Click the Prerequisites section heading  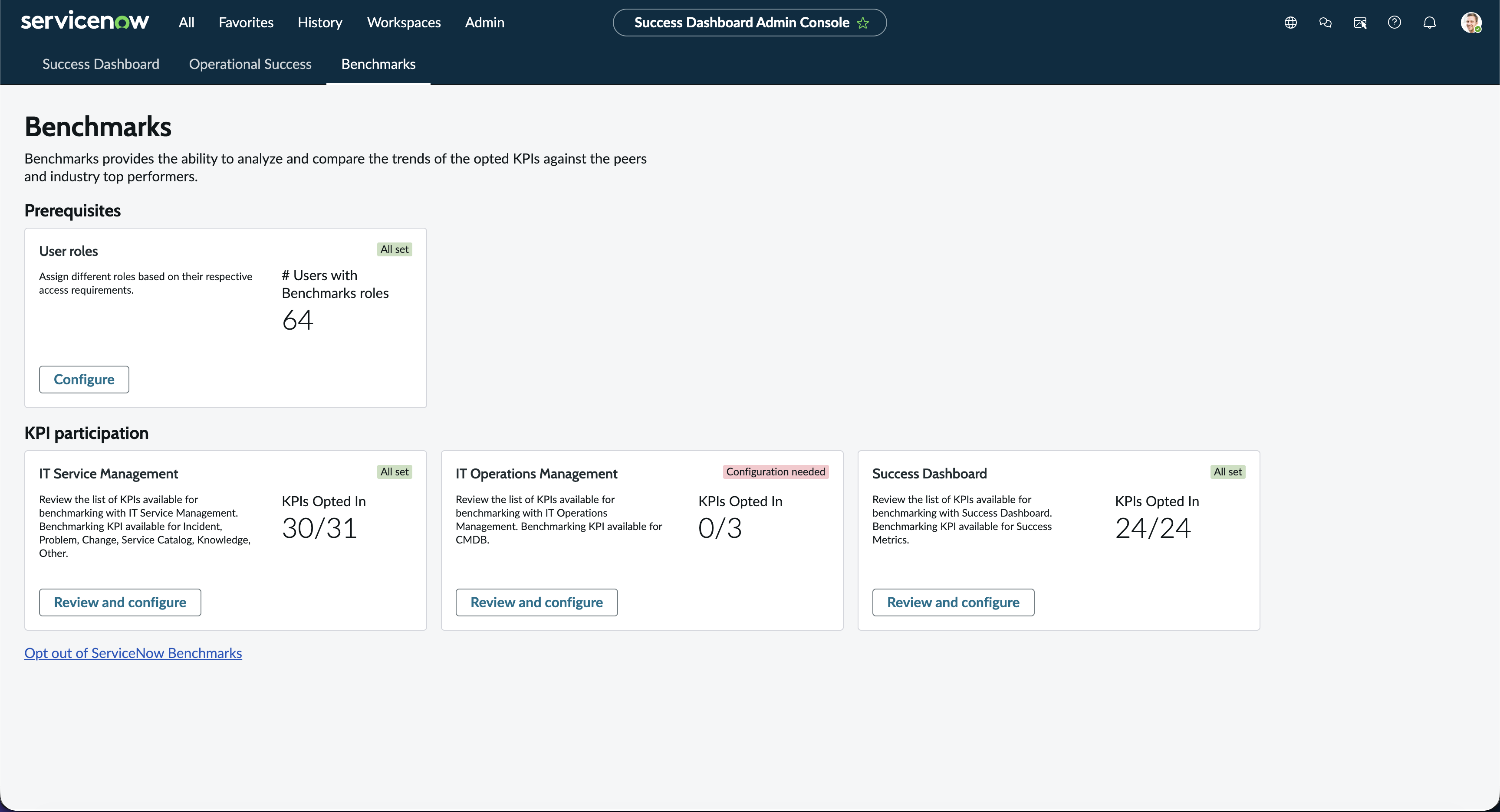[x=73, y=211]
